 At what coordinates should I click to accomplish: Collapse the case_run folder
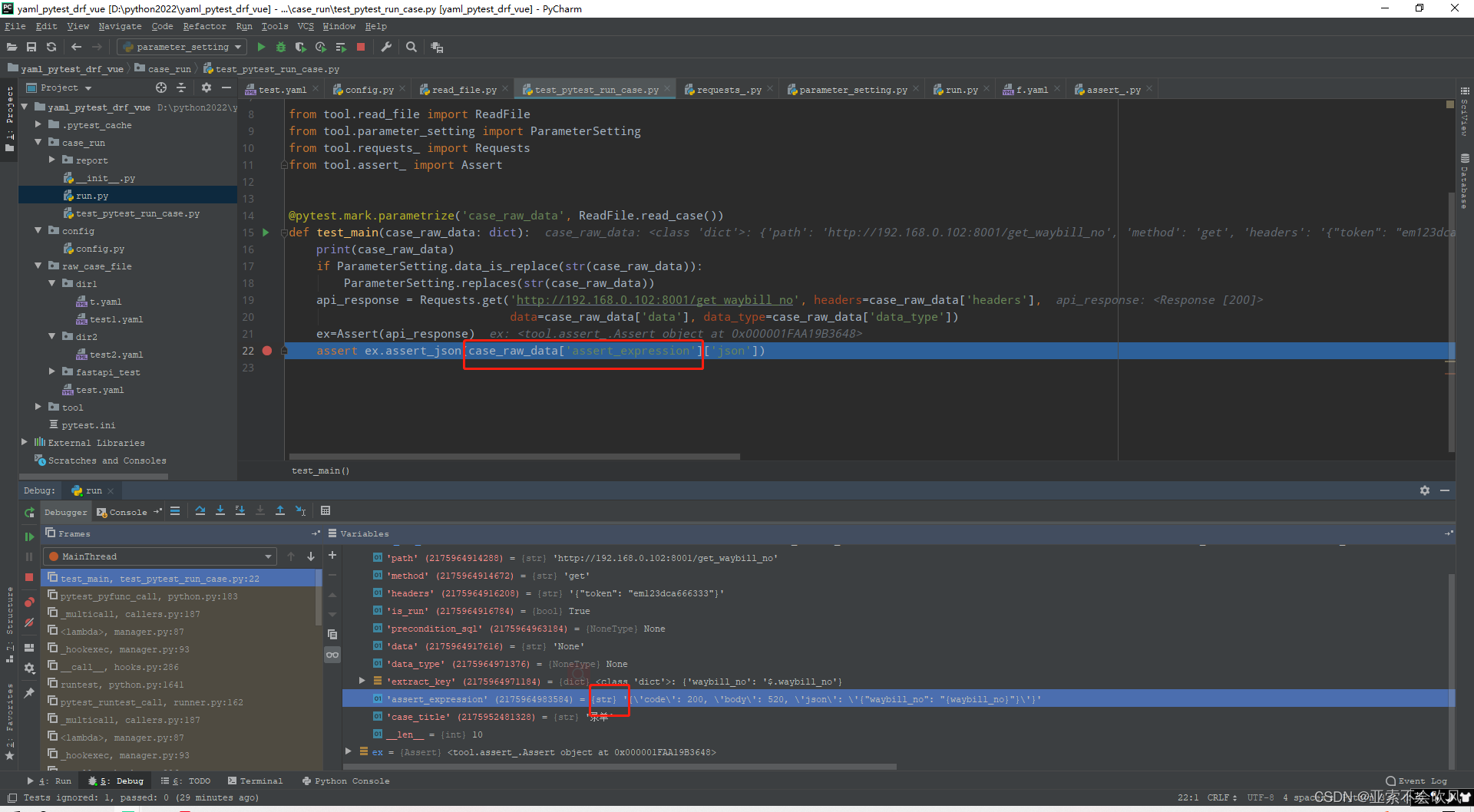[x=38, y=142]
